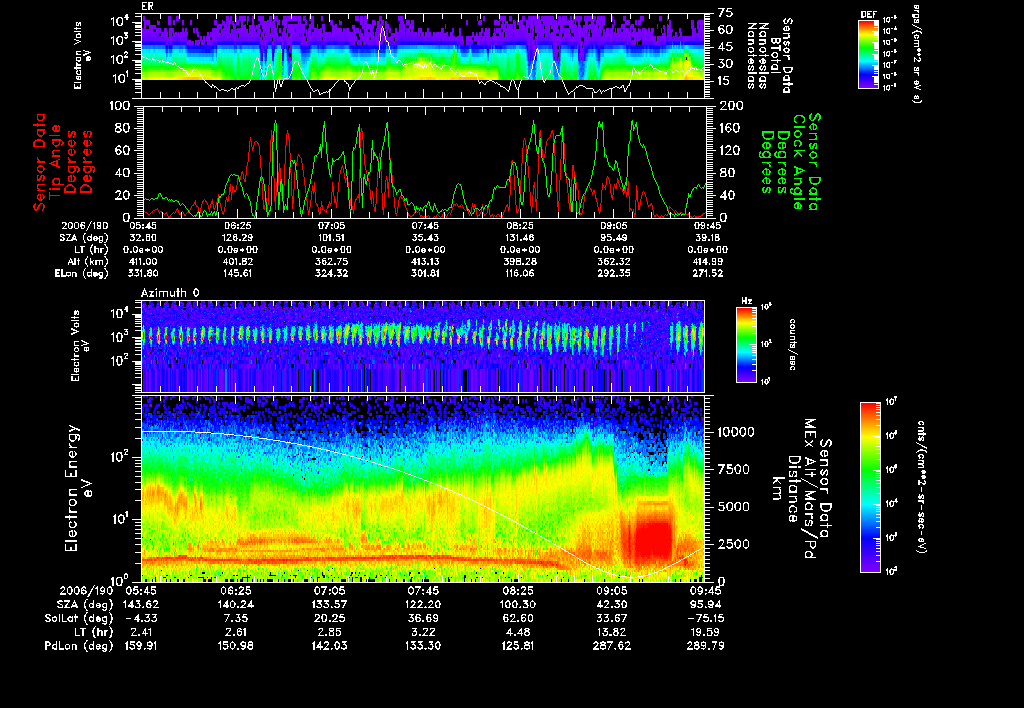Select the SolLat value 62.60
The image size is (1024, 708).
tap(518, 619)
